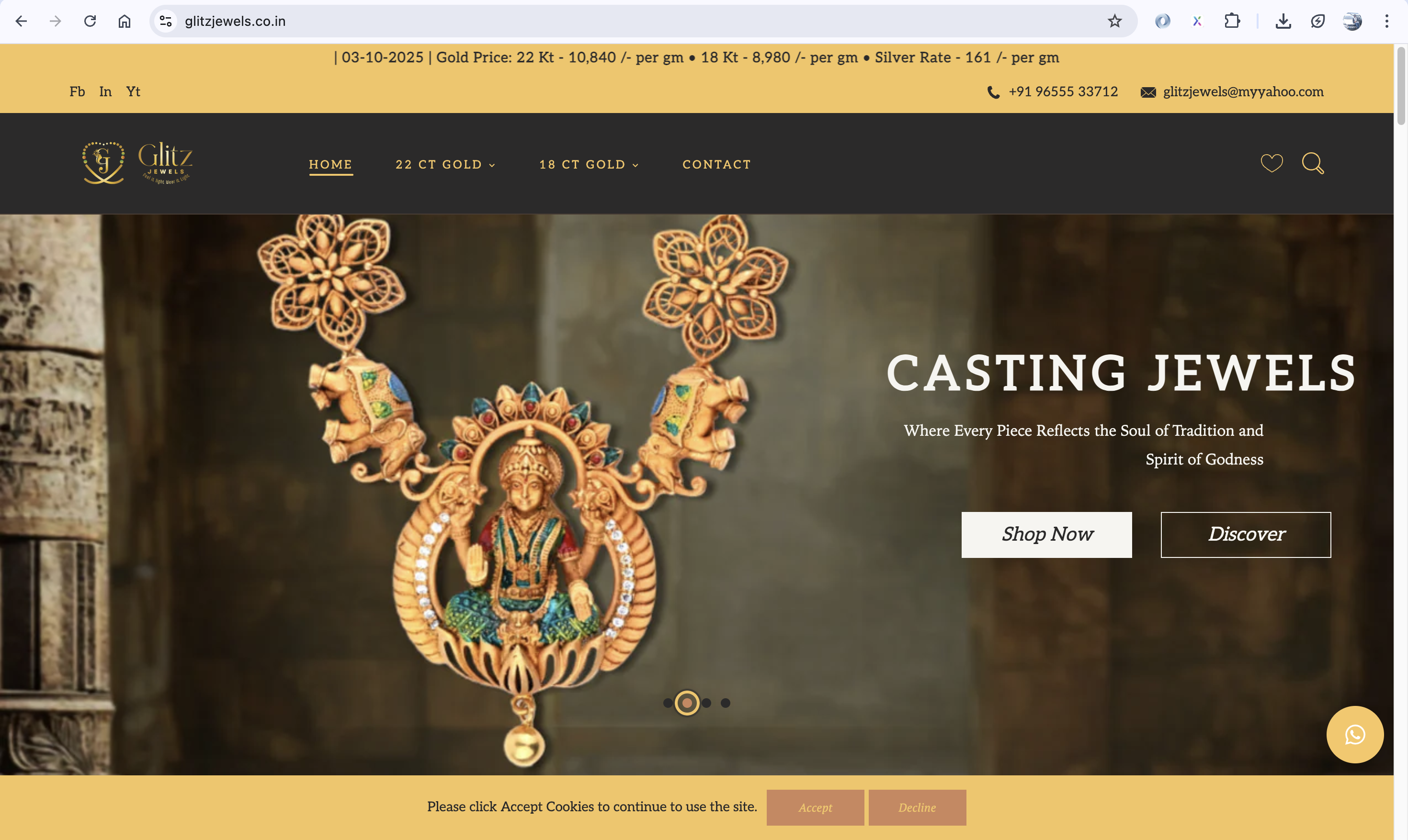The image size is (1408, 840).
Task: Select the third carousel slide dot
Action: tap(706, 703)
